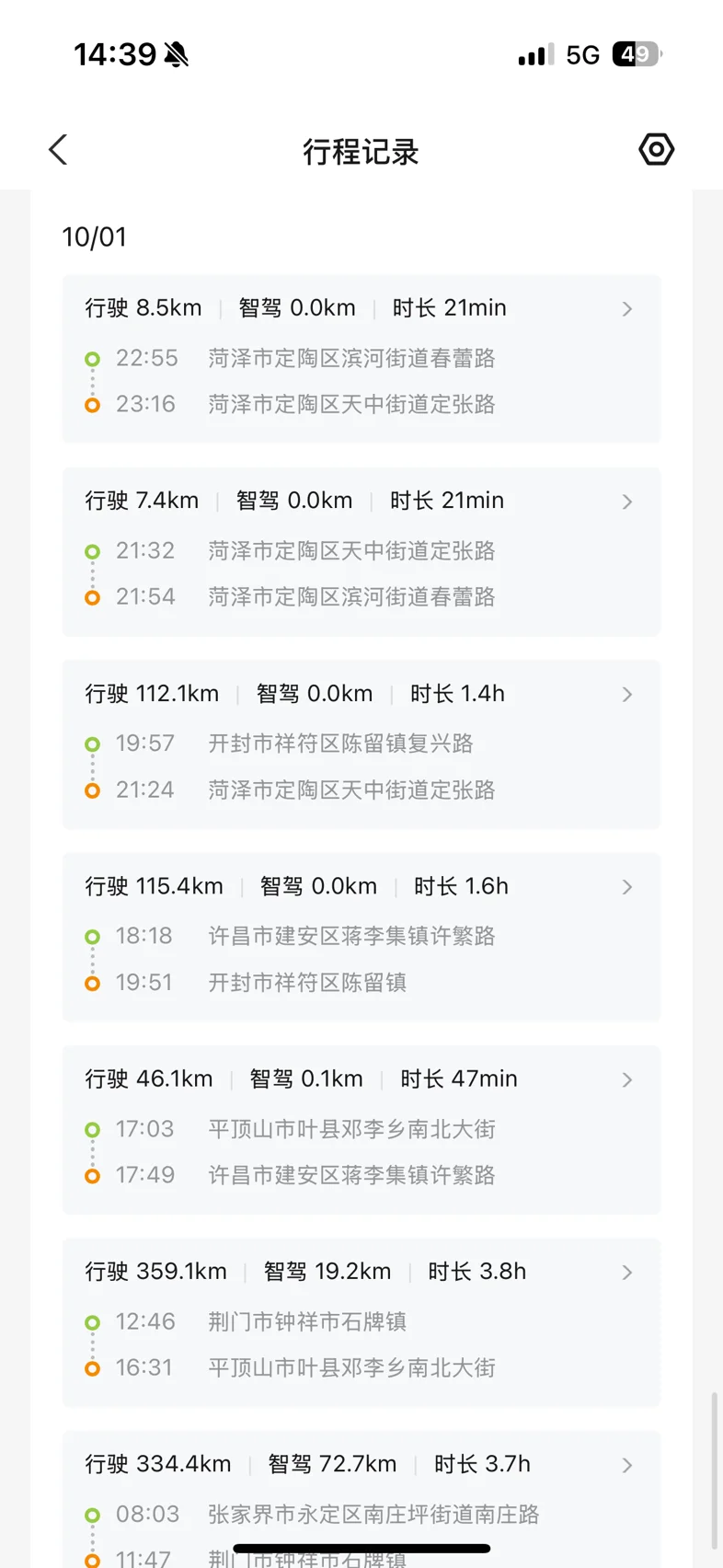Image resolution: width=723 pixels, height=1568 pixels.
Task: Tap the 开封市祥符区陈留镇复兴路 start address
Action: click(340, 744)
